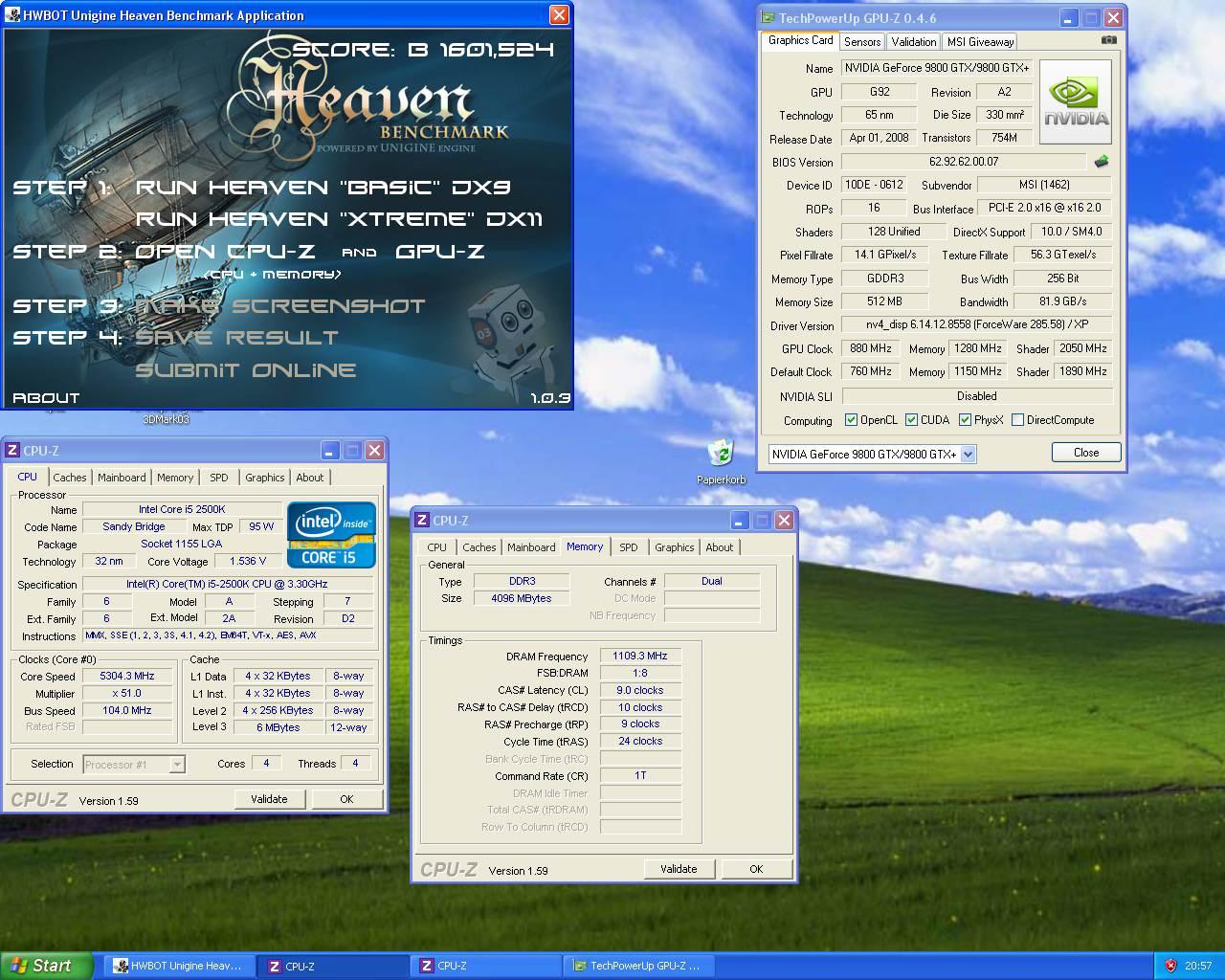The image size is (1225, 980).
Task: Click Open CPU-Z in Heaven step 2
Action: pyautogui.click(x=225, y=252)
